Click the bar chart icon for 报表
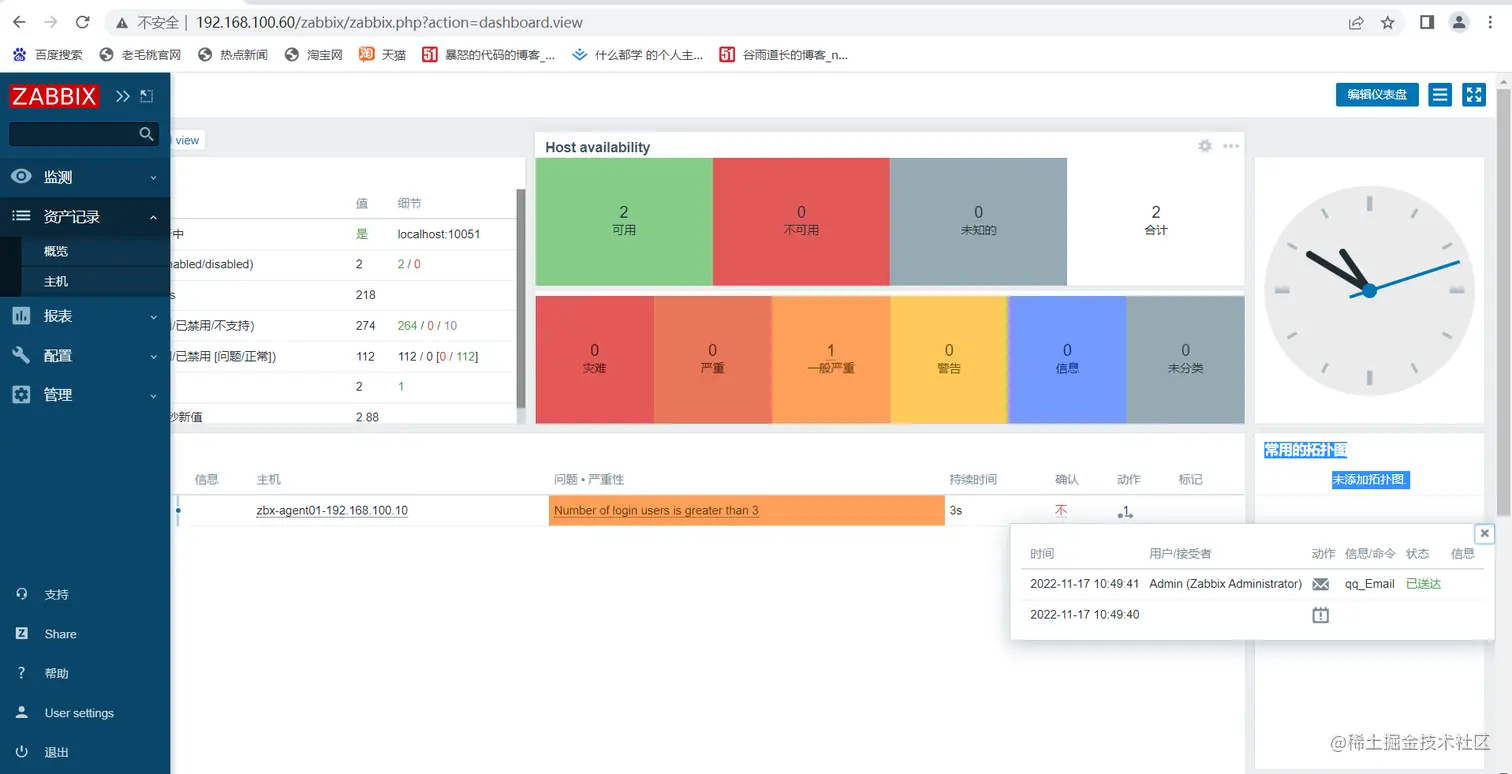Image resolution: width=1512 pixels, height=774 pixels. coord(21,316)
